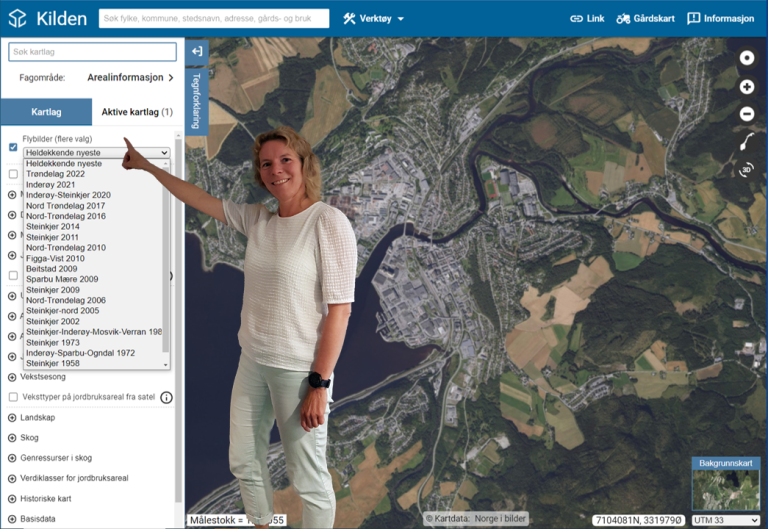Click the dropdown list scroll-down arrow

click(166, 364)
